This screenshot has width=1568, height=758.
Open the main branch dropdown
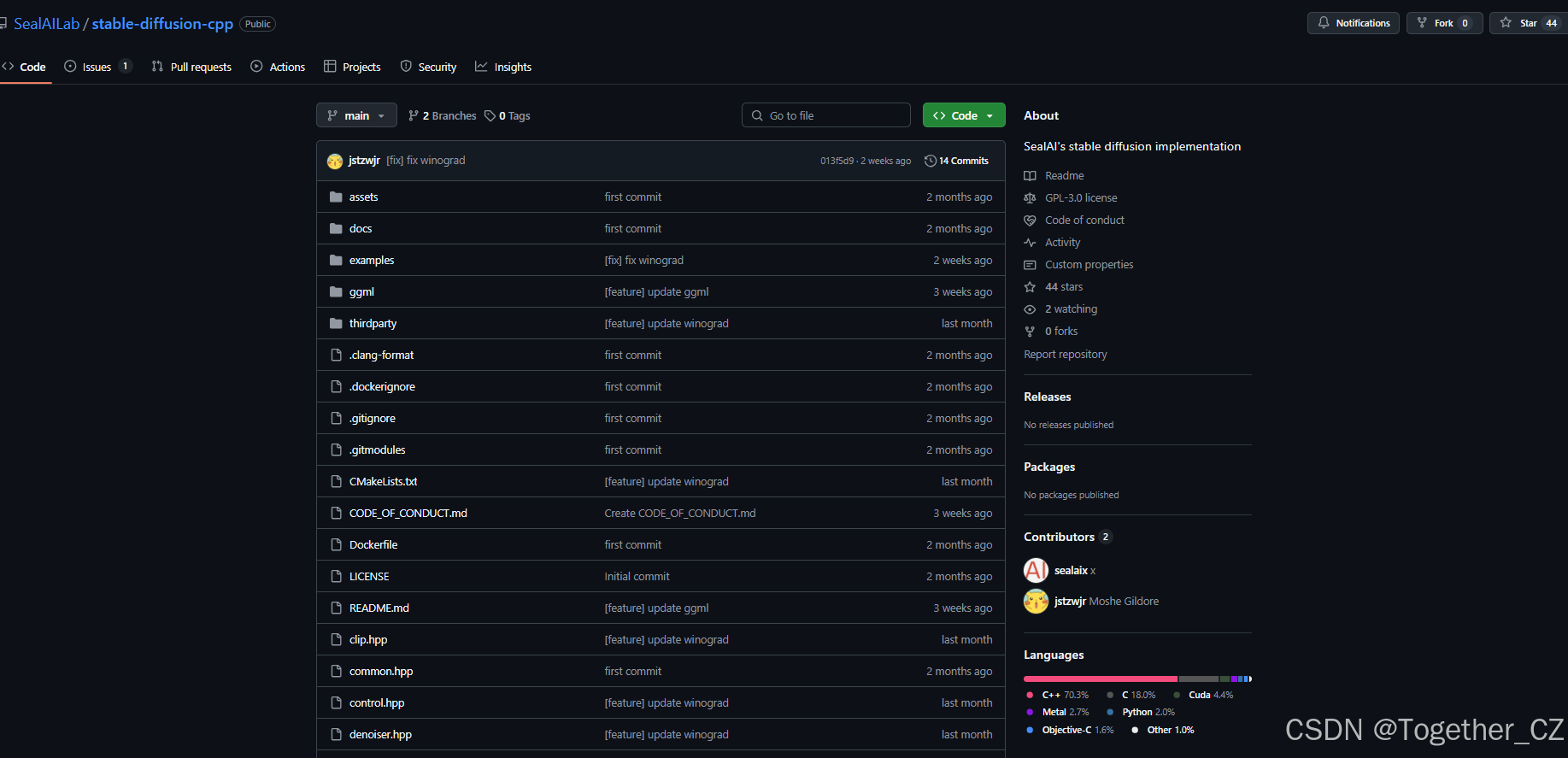[x=356, y=115]
